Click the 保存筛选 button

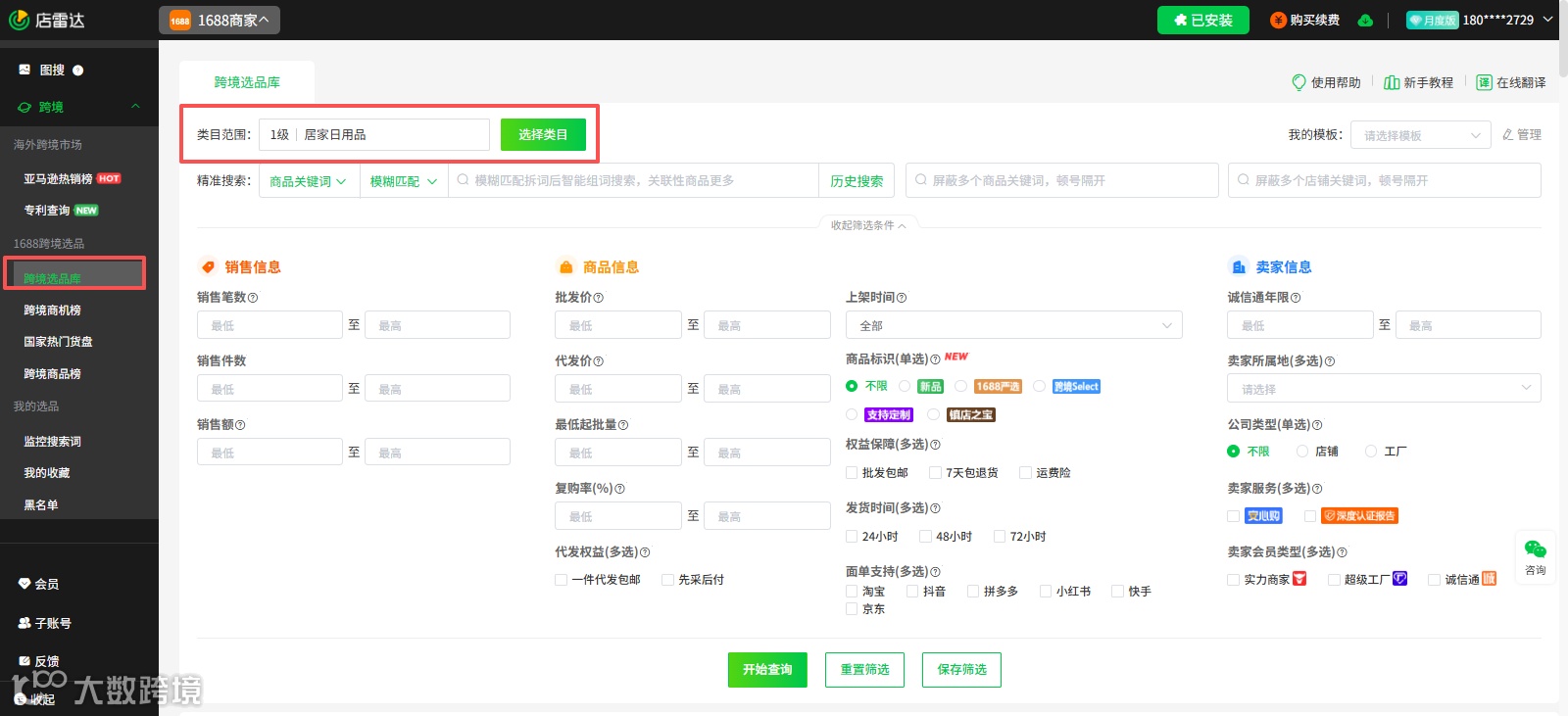tap(961, 670)
